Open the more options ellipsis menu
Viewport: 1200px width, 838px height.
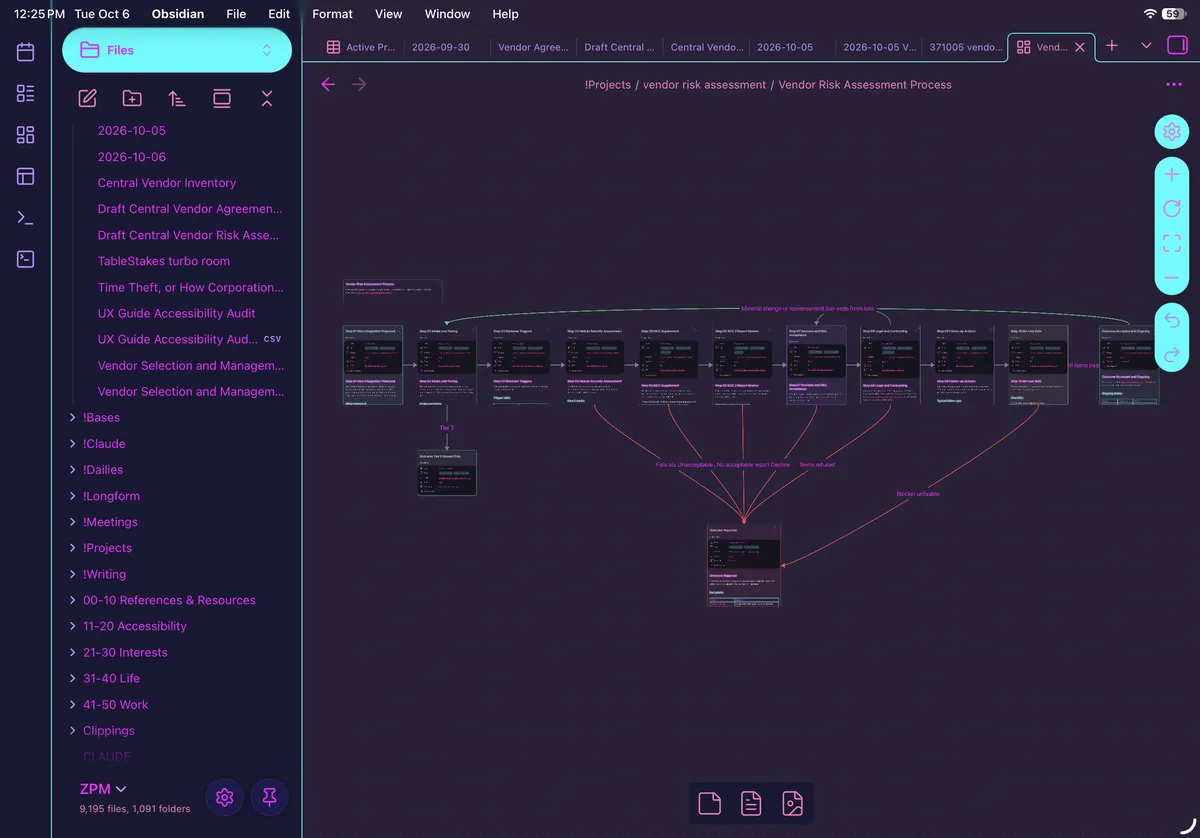click(1174, 85)
